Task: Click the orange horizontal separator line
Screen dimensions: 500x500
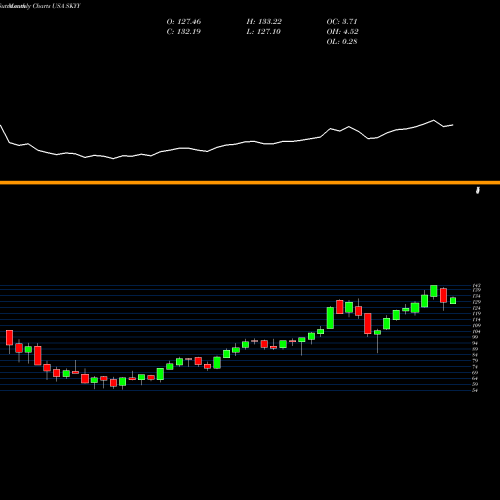Action: pos(250,182)
